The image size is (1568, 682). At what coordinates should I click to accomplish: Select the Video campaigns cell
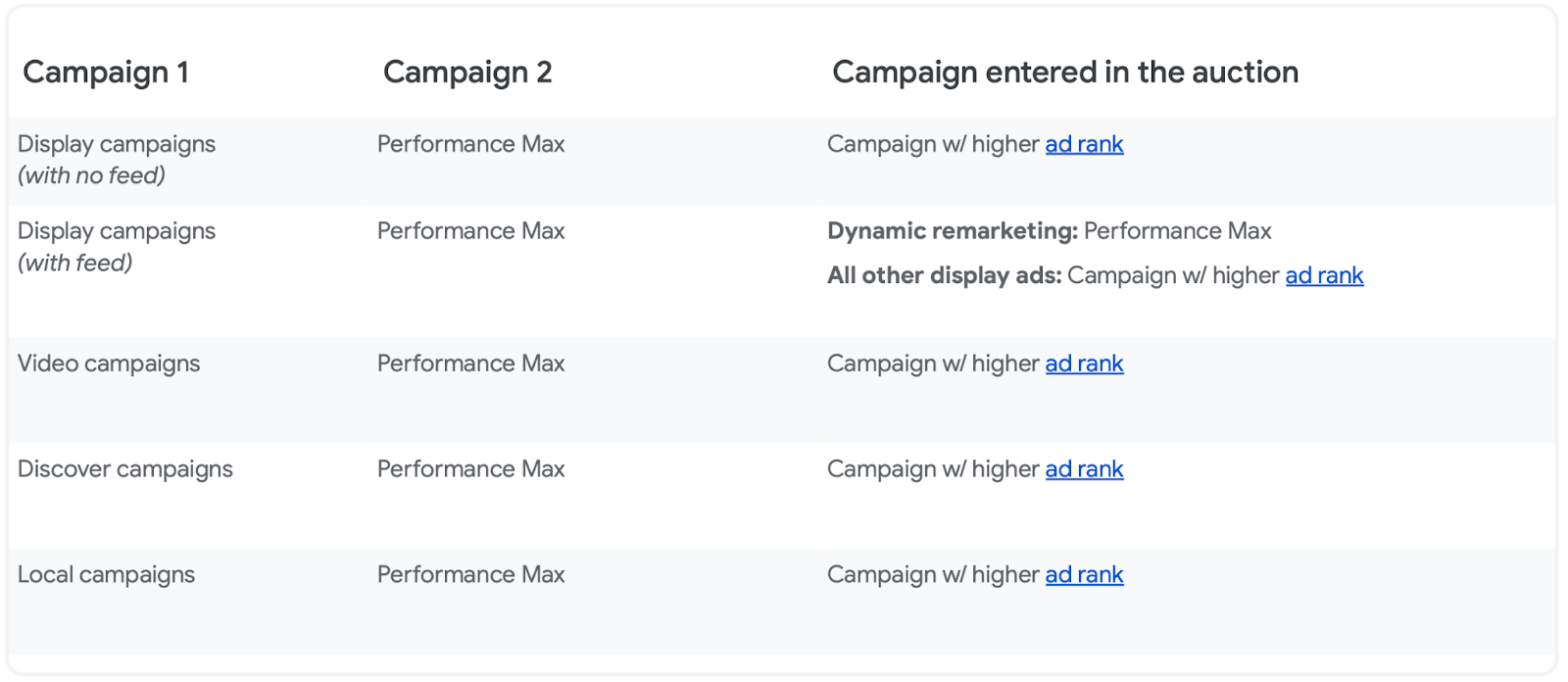tap(109, 364)
